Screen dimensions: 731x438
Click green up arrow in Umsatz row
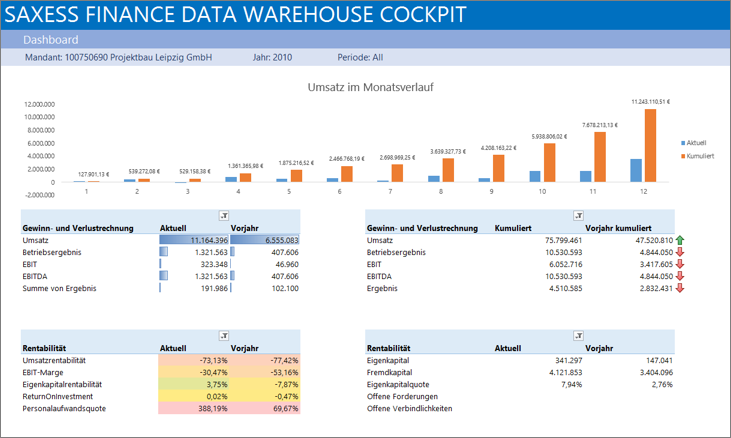click(681, 240)
